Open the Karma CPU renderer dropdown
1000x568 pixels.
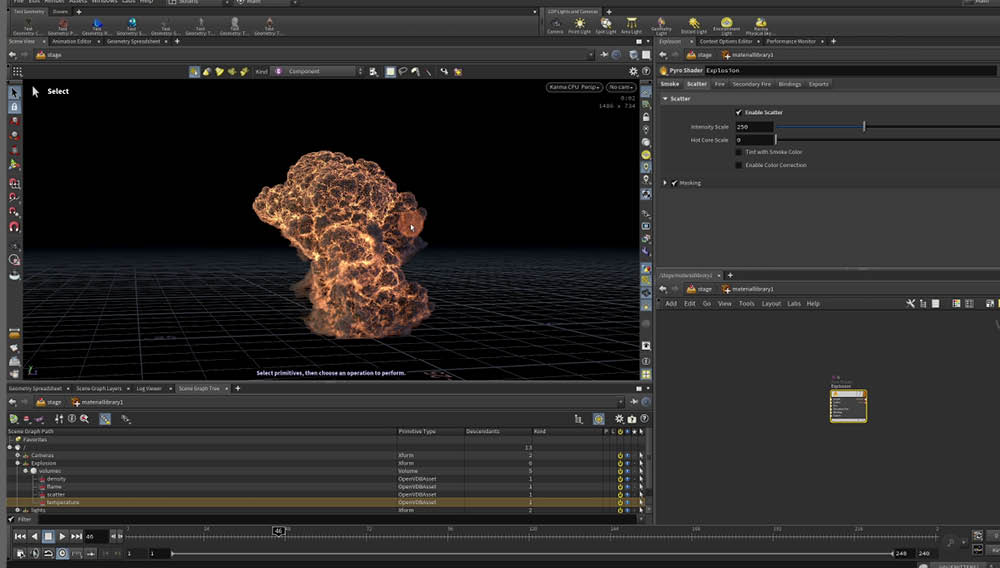pyautogui.click(x=574, y=88)
